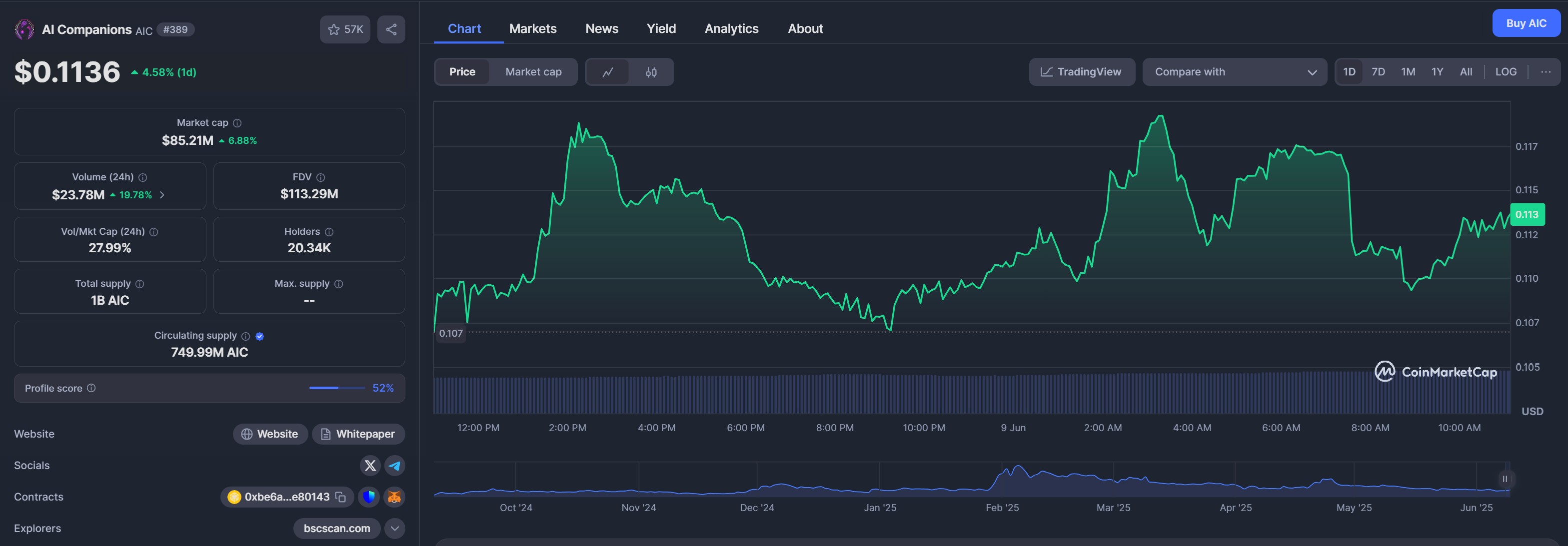Click the BNB chain contract icon
Image resolution: width=1568 pixels, height=546 pixels.
coord(234,498)
